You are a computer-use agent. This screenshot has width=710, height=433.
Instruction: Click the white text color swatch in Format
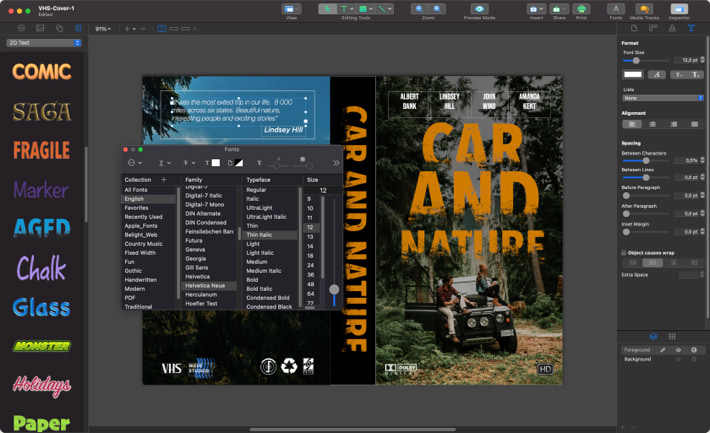(633, 74)
